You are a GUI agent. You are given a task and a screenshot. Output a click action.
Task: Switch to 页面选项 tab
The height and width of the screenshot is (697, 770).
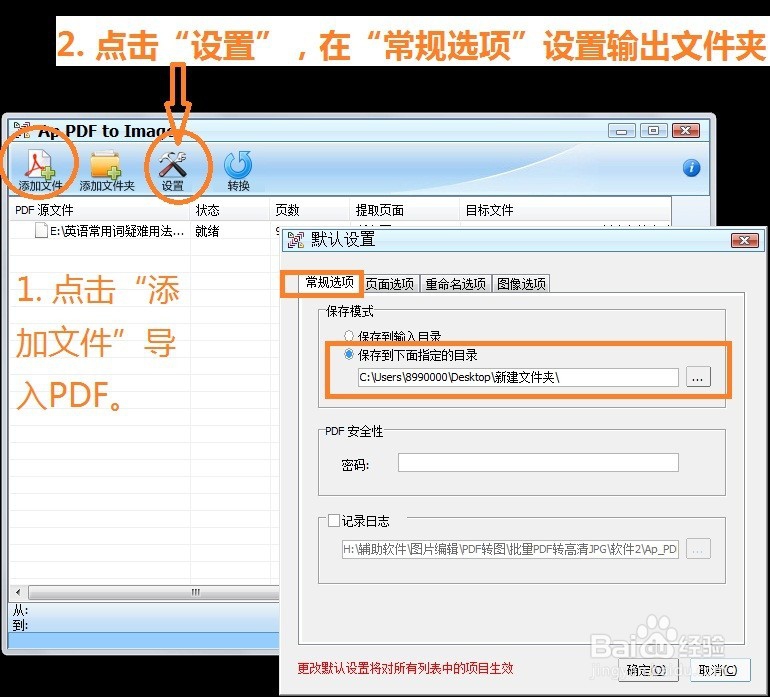point(390,284)
